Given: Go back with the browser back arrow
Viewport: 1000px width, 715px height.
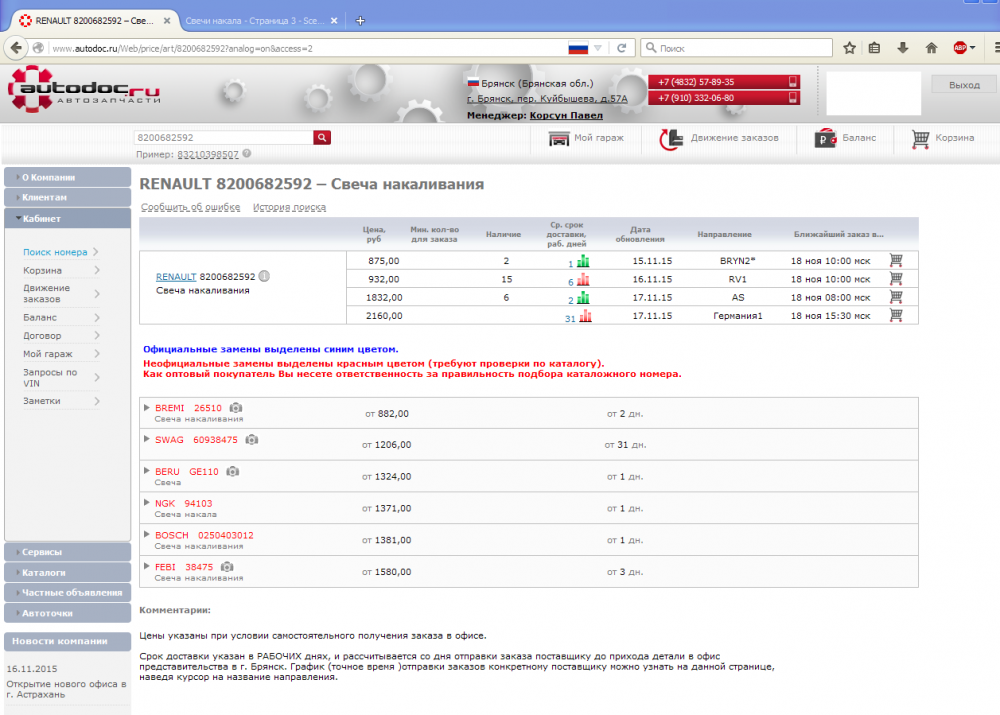Looking at the screenshot, I should (17, 48).
